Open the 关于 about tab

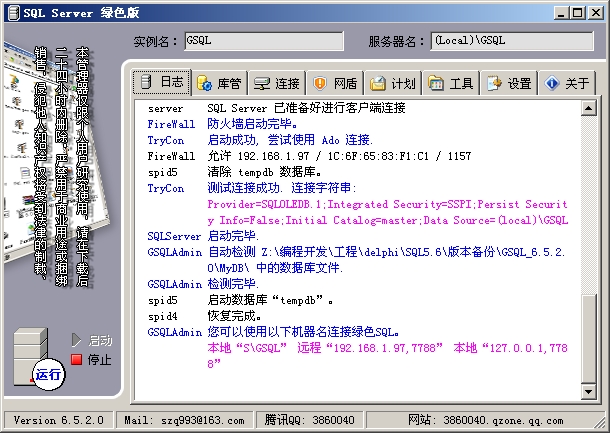[x=567, y=83]
